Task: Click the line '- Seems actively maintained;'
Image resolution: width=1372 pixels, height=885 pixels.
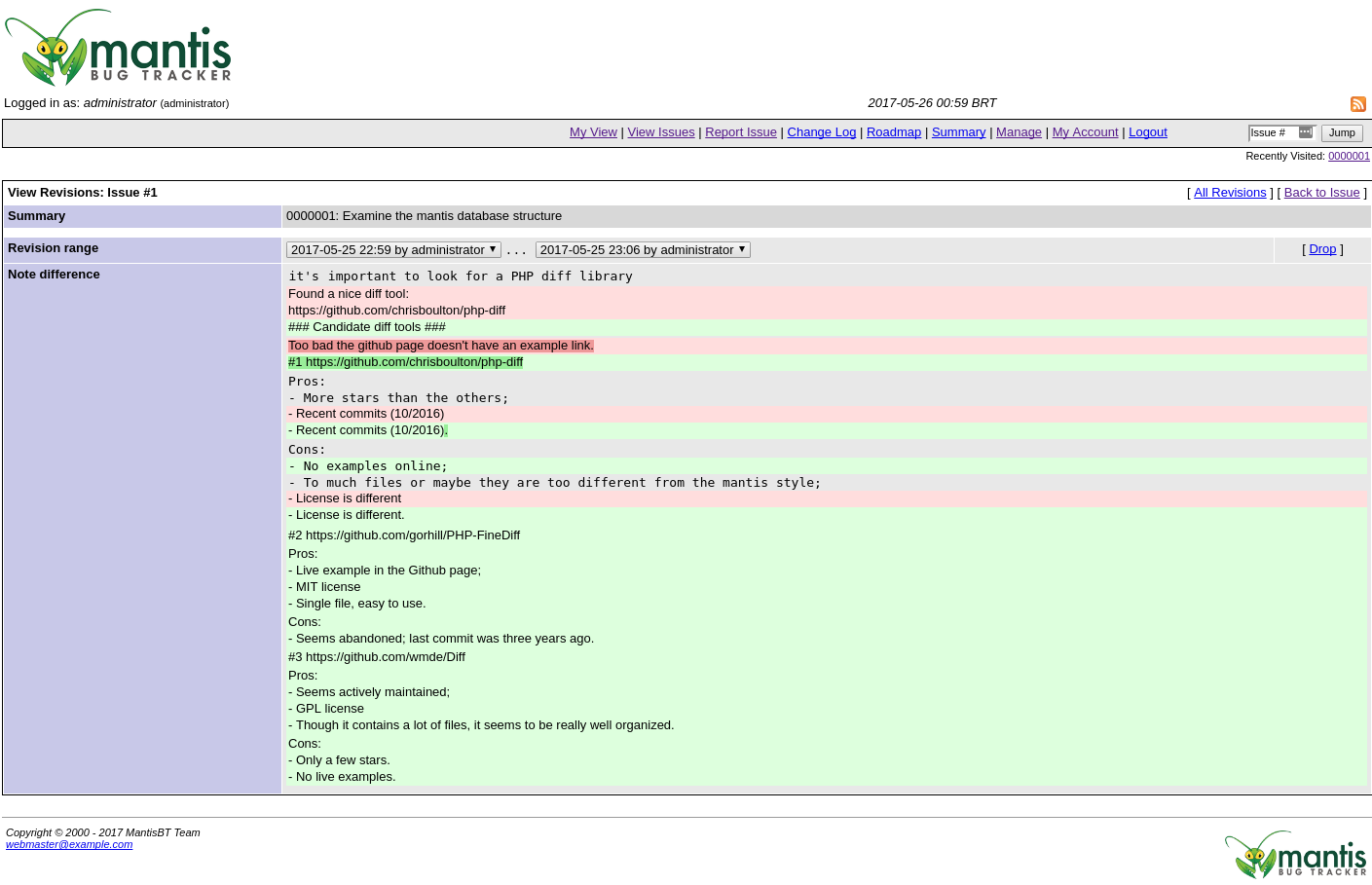Action: pos(369,692)
